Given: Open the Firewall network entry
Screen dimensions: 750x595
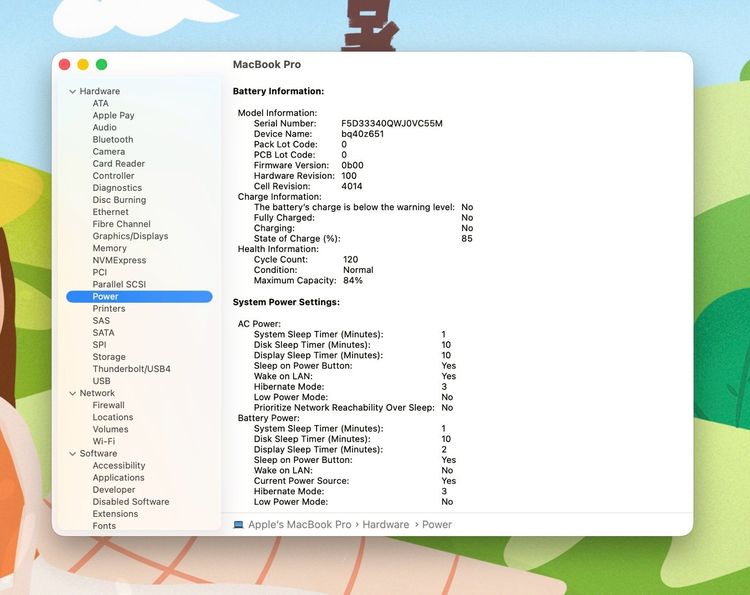Looking at the screenshot, I should pyautogui.click(x=109, y=405).
